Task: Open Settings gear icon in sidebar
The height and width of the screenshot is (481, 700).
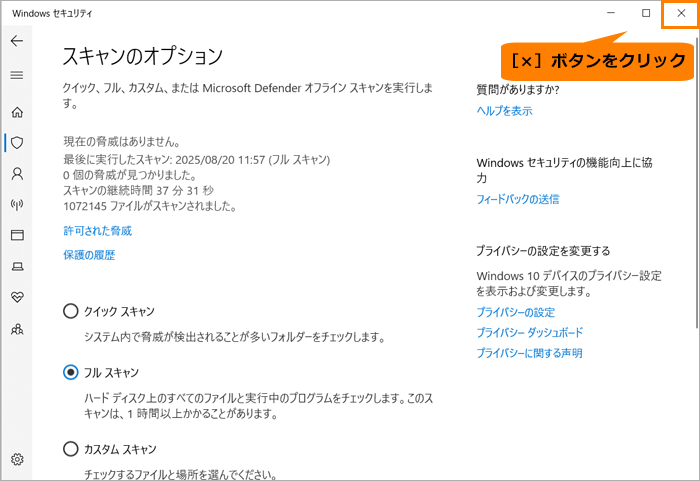Action: tap(17, 459)
